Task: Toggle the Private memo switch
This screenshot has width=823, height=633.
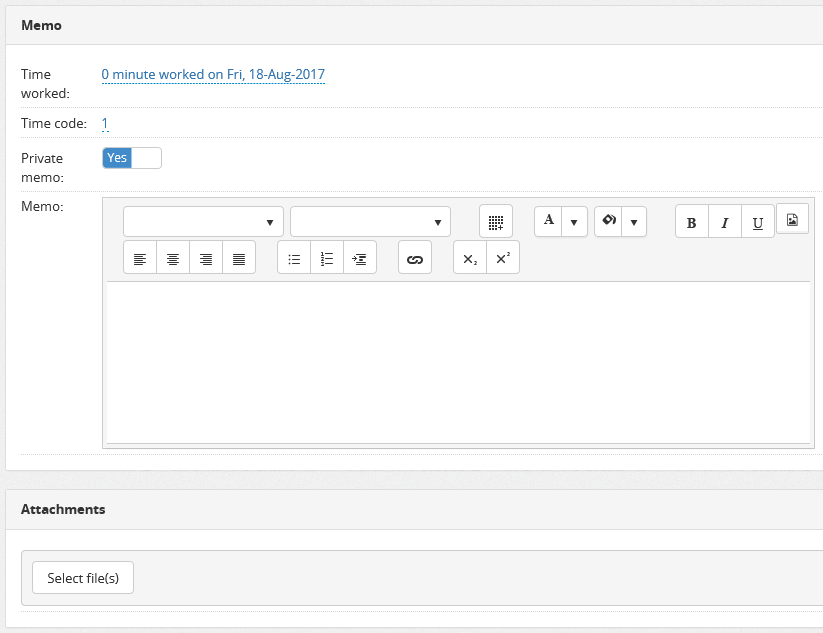Action: point(131,158)
